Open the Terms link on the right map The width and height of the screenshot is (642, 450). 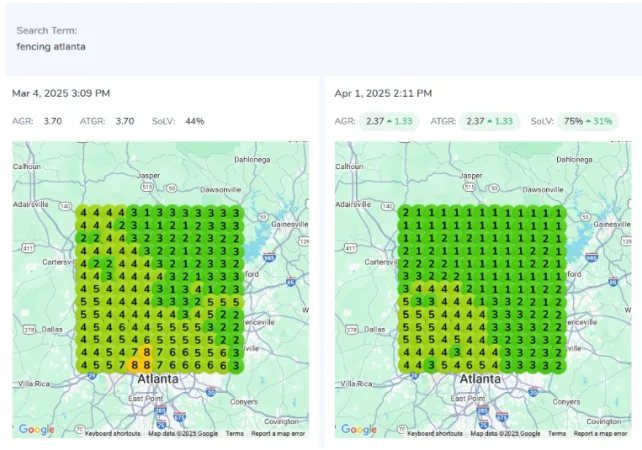click(x=556, y=434)
